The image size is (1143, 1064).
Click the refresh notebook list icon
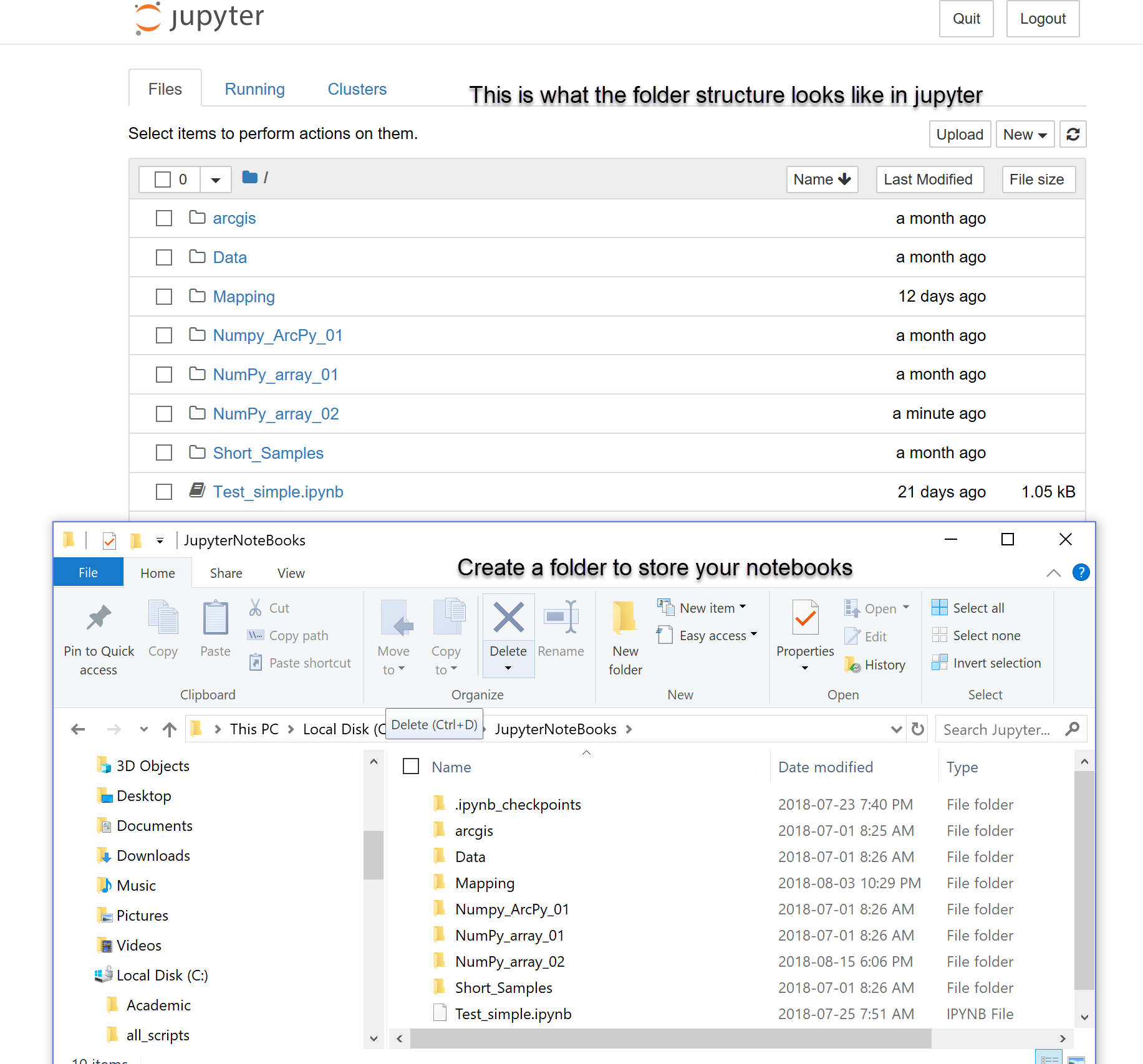click(1073, 135)
